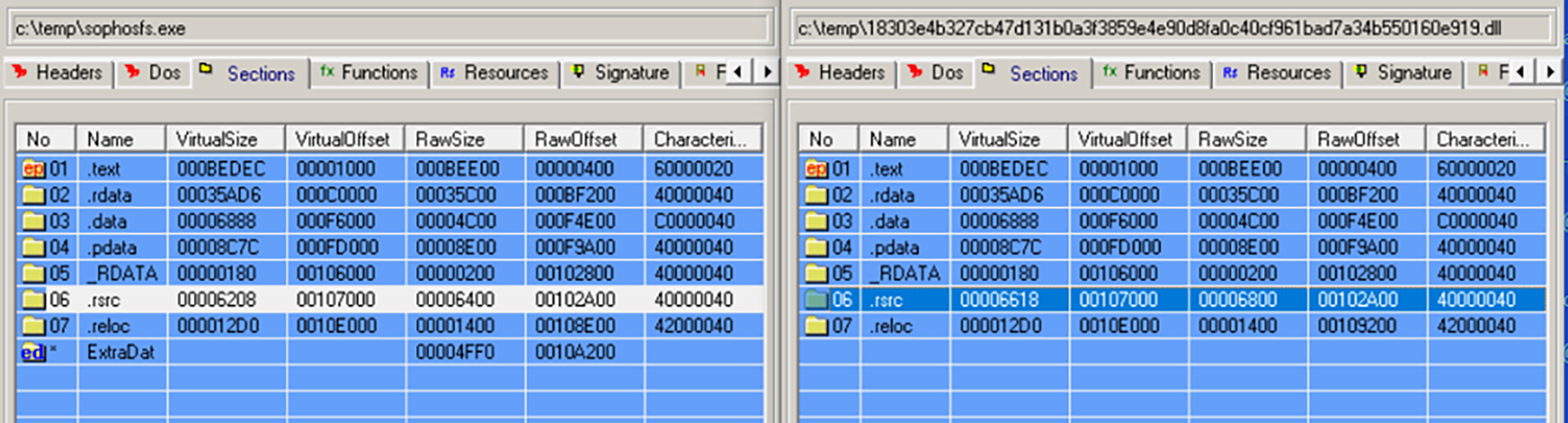Select Sections tab in sophosfs.exe pane
The width and height of the screenshot is (1568, 423).
pos(251,73)
